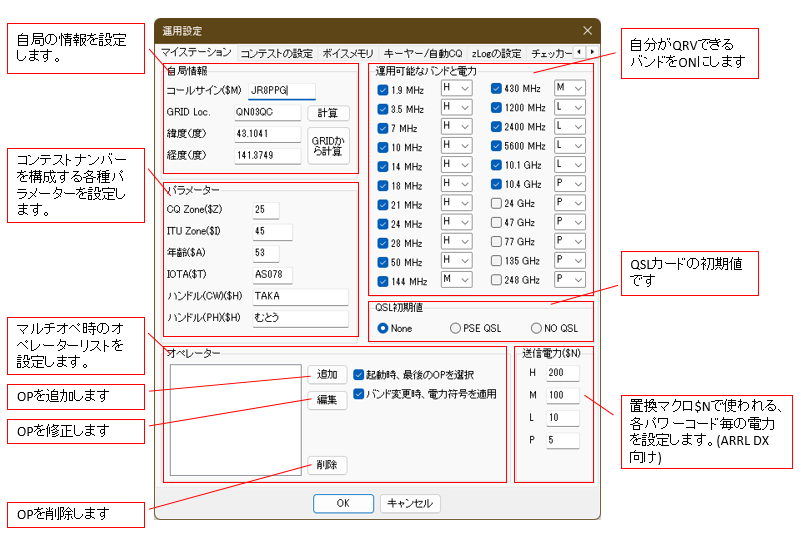Screen dimensions: 799x537
Task: Click inside the operator list box
Action: point(235,420)
